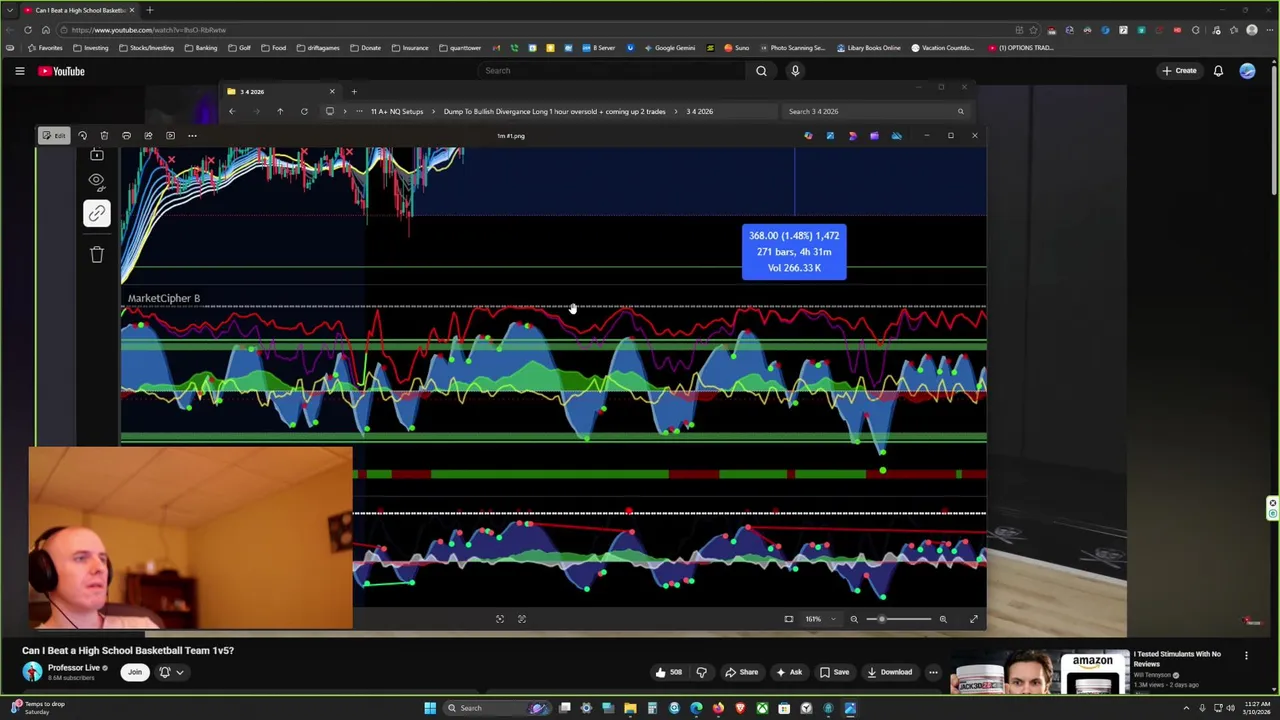This screenshot has width=1280, height=720.
Task: Click 'Dump To Bullish Divergence' breadcrumb folder
Action: click(x=554, y=111)
